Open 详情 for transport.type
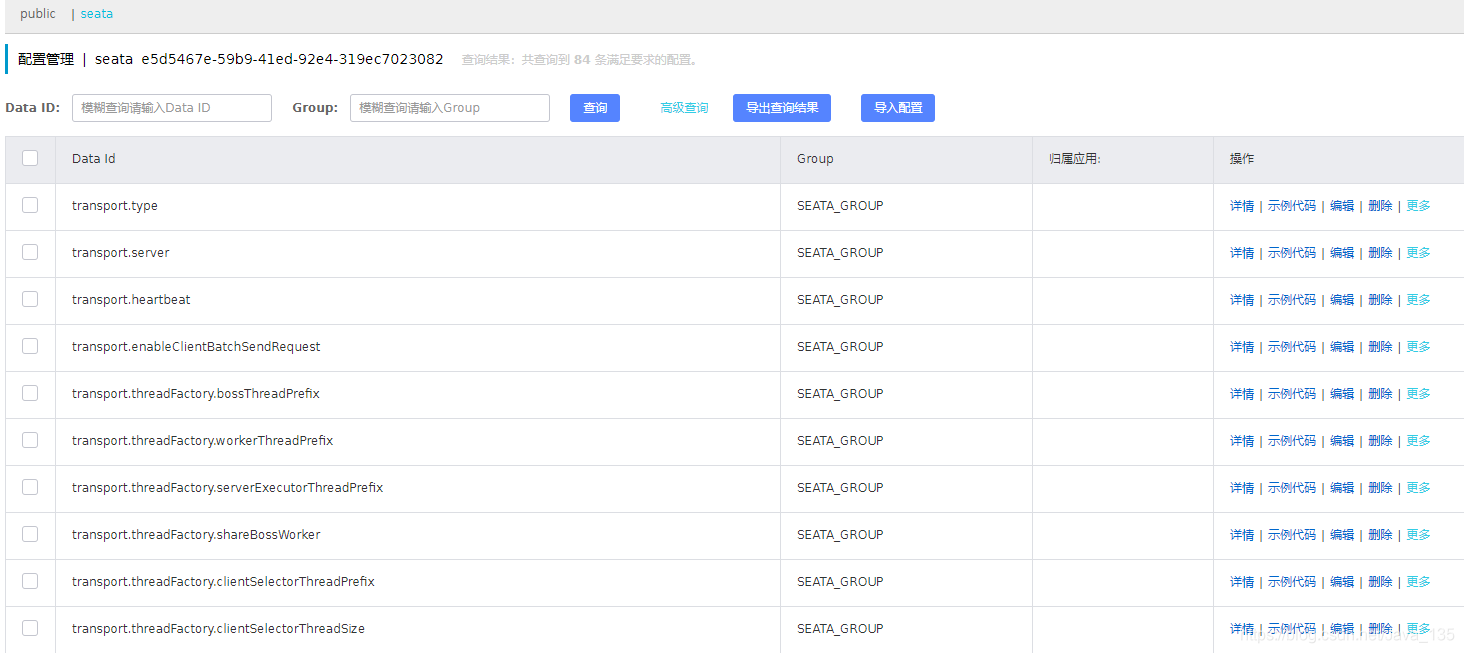The image size is (1464, 653). (x=1242, y=206)
